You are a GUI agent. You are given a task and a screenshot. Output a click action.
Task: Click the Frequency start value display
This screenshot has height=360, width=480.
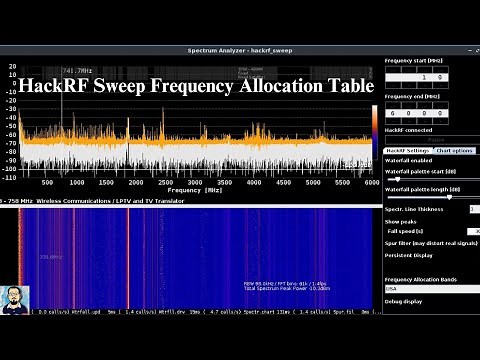417,77
